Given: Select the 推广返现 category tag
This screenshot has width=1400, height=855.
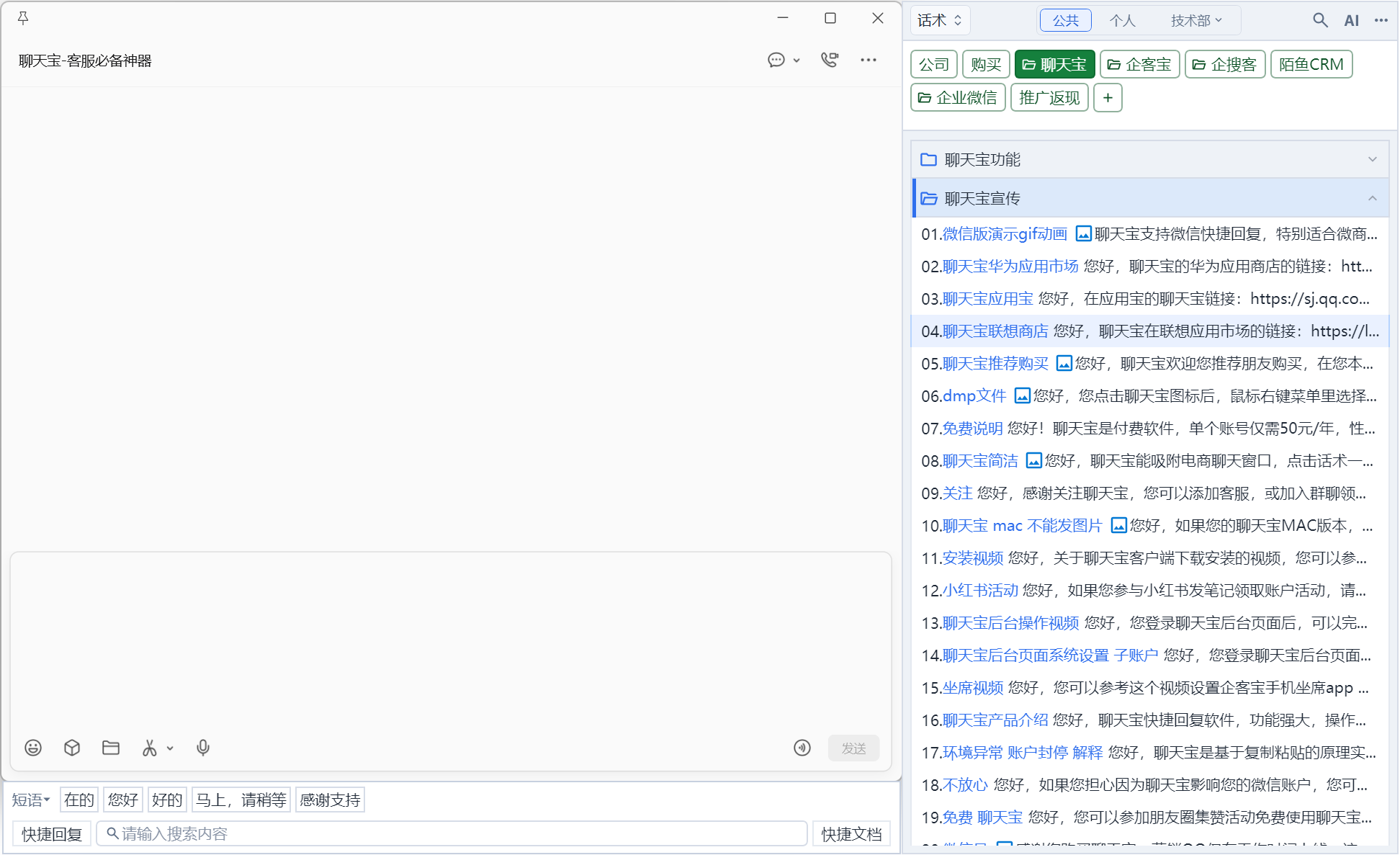Looking at the screenshot, I should coord(1049,98).
